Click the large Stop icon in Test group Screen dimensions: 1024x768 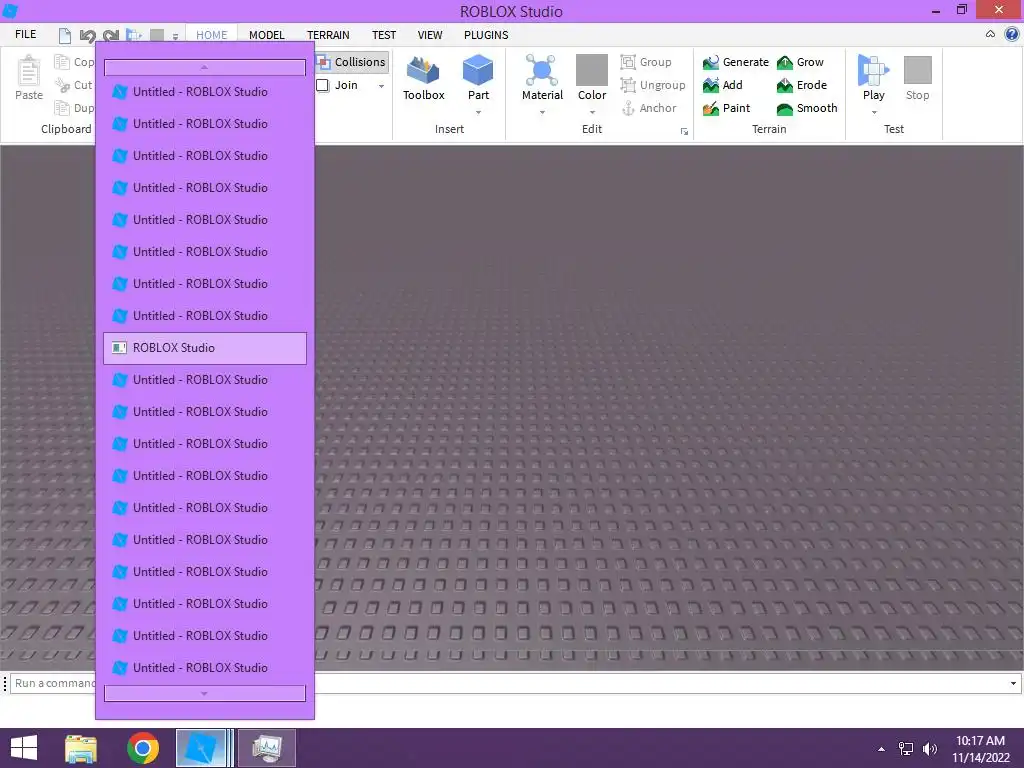click(918, 70)
